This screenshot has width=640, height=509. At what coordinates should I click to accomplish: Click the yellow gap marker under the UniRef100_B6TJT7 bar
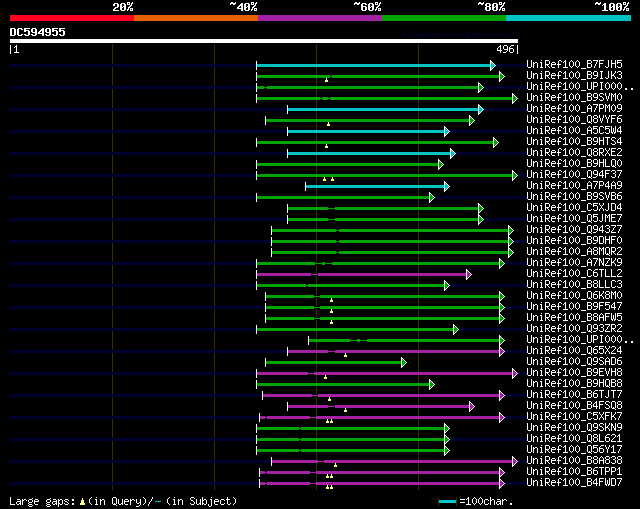[329, 399]
